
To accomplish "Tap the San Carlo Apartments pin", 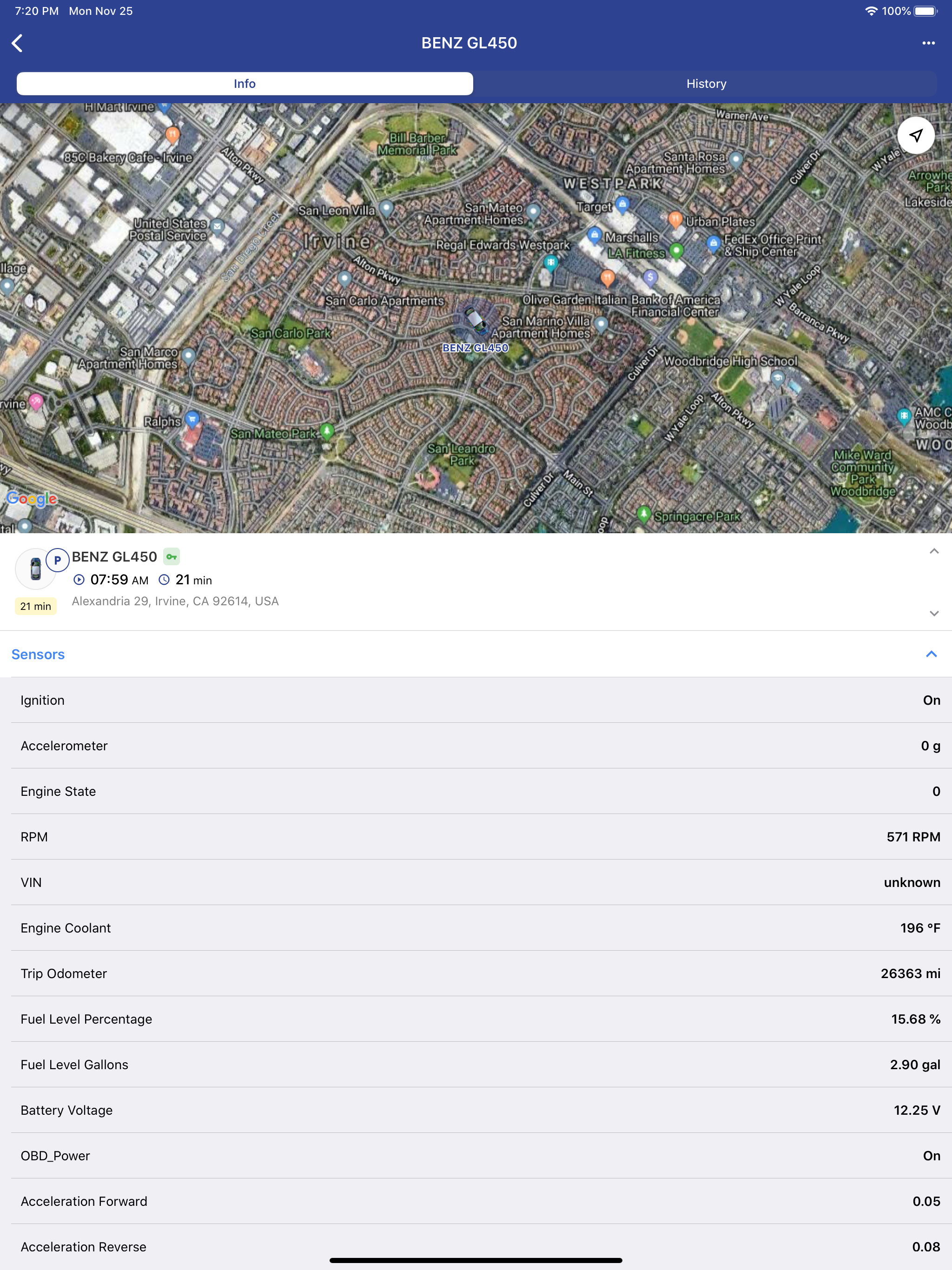I will (x=344, y=279).
